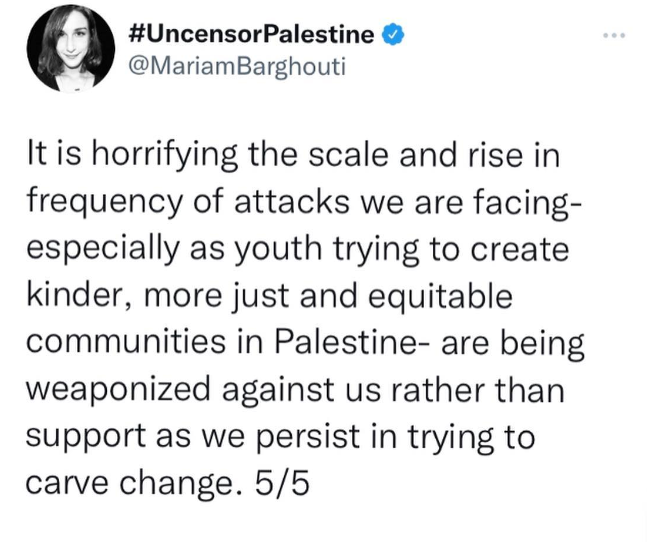Open the three-dot more options menu
Image resolution: width=647 pixels, height=542 pixels.
(614, 35)
